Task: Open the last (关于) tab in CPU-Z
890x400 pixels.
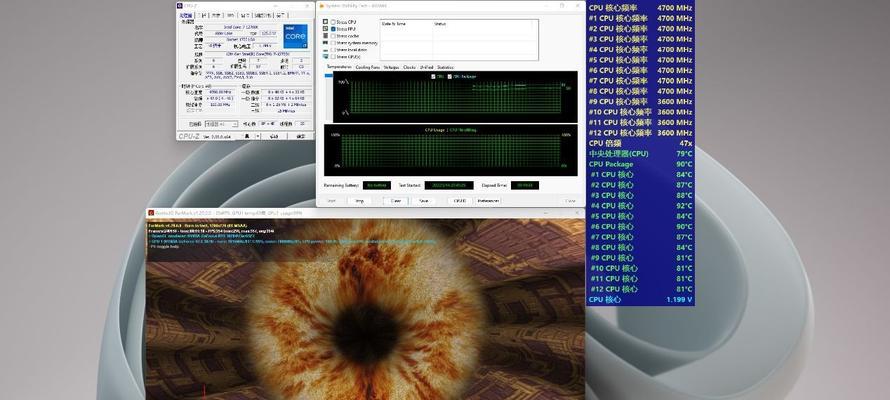Action: click(281, 15)
